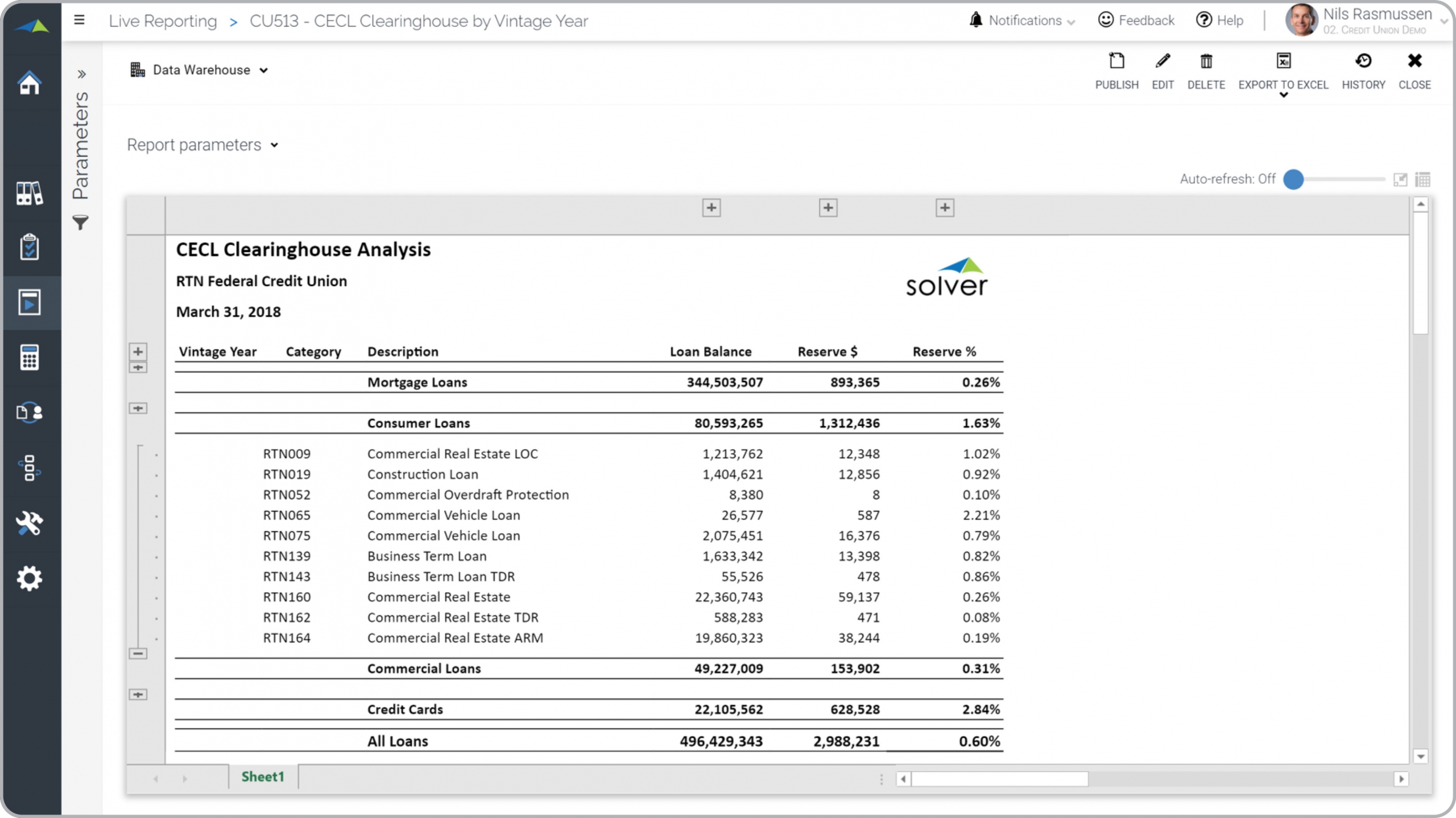Screen dimensions: 1456x818
Task: Expand the Consumer Loans row group
Action: tap(138, 408)
